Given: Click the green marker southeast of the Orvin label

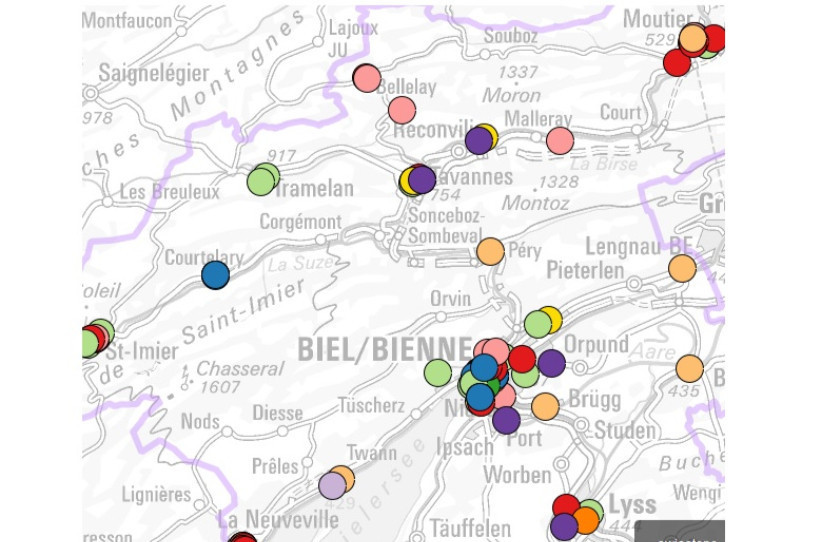Looking at the screenshot, I should click(538, 324).
